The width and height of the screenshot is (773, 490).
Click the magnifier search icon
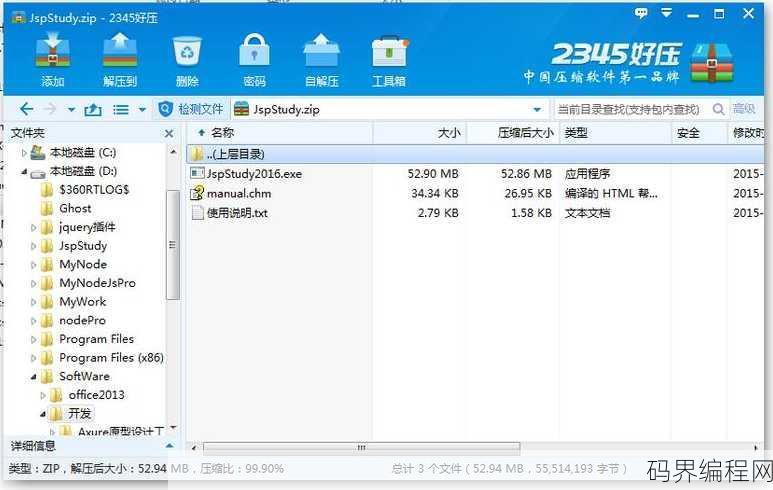(719, 109)
